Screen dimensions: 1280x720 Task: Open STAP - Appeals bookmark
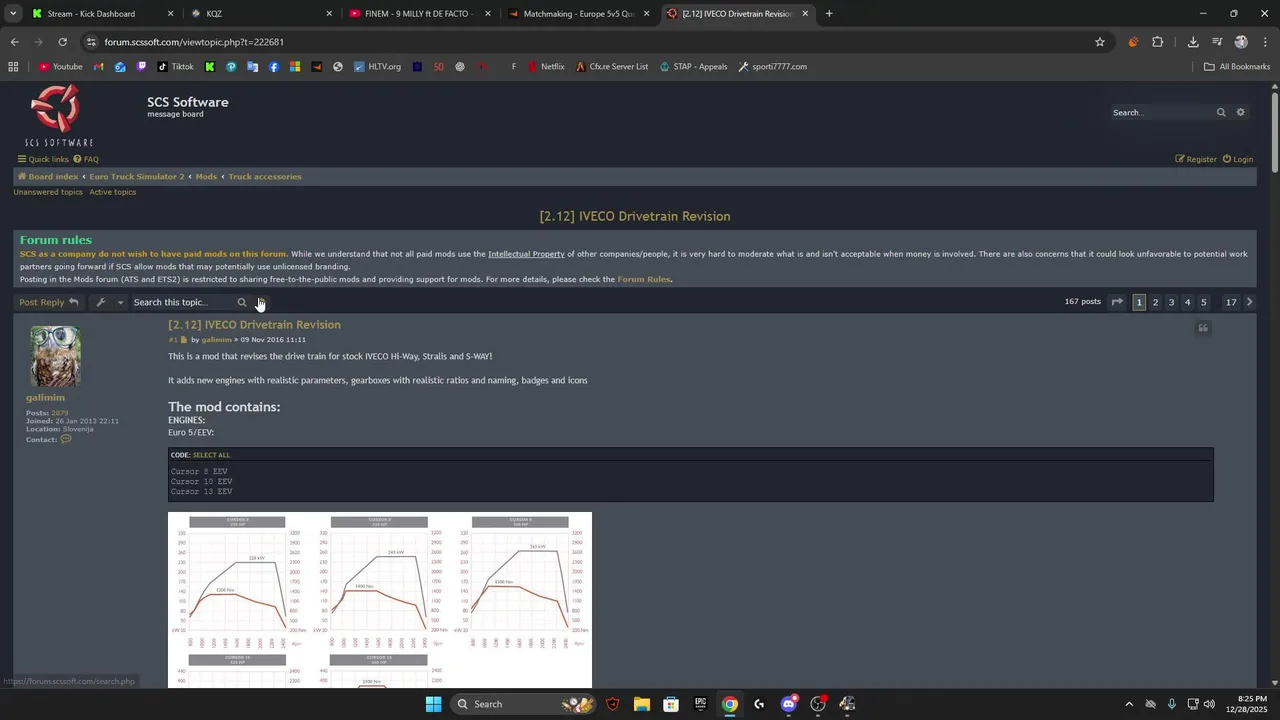[x=693, y=67]
